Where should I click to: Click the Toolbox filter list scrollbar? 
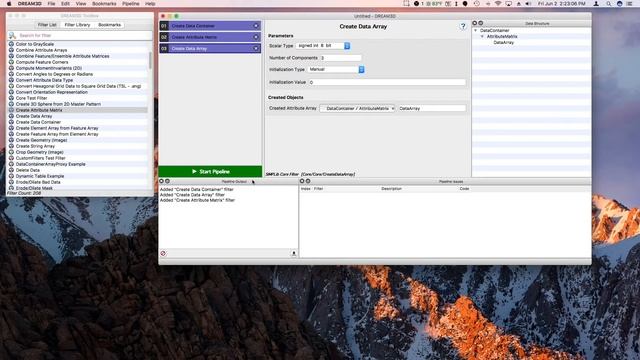coord(150,61)
